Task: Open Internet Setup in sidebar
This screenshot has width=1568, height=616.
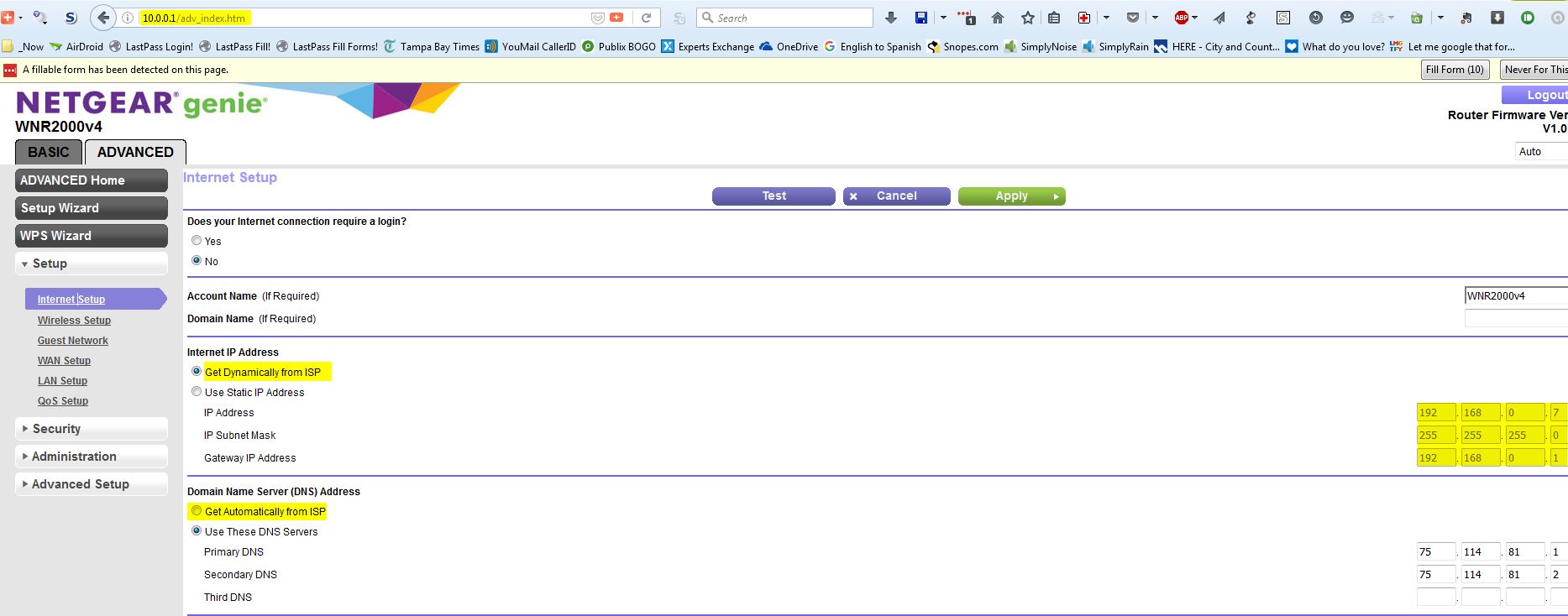Action: point(71,300)
